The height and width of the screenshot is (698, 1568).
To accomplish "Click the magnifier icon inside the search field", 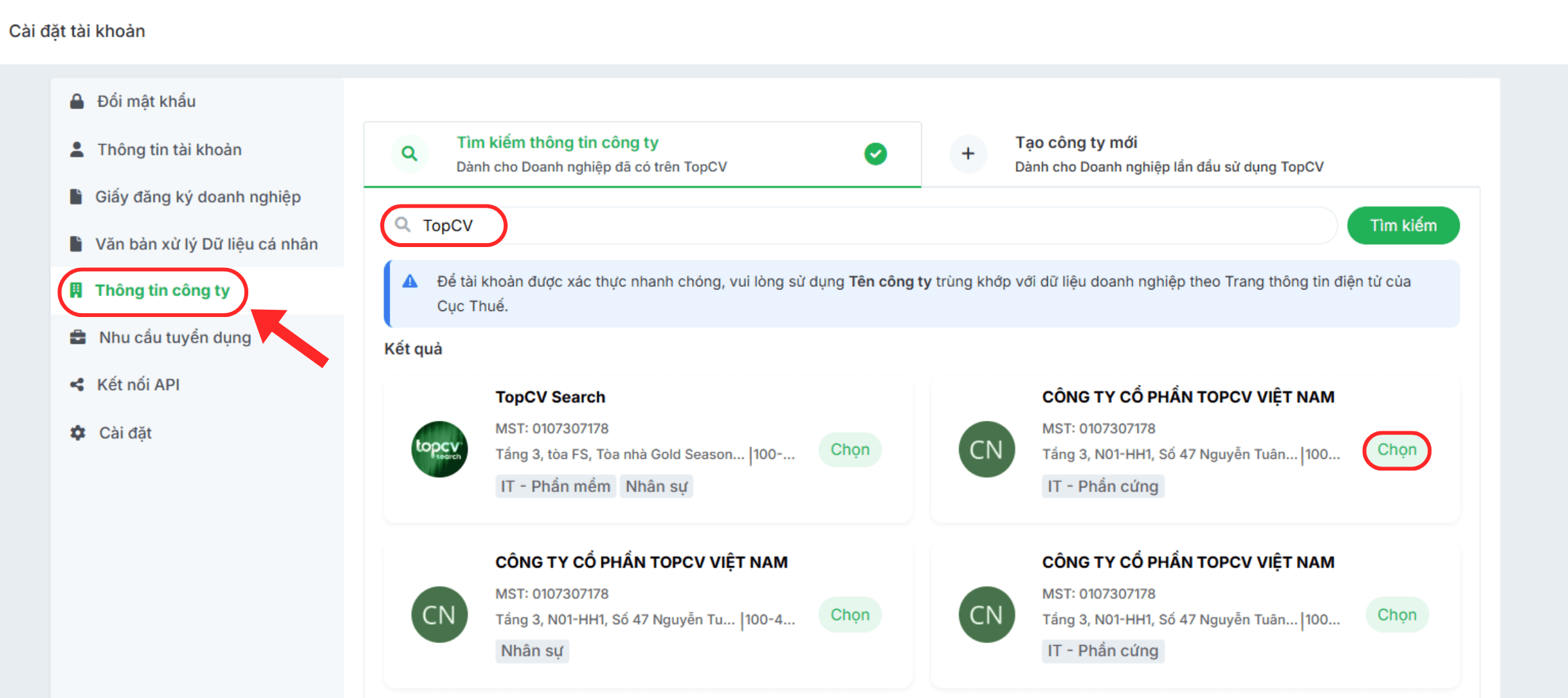I will pyautogui.click(x=402, y=225).
